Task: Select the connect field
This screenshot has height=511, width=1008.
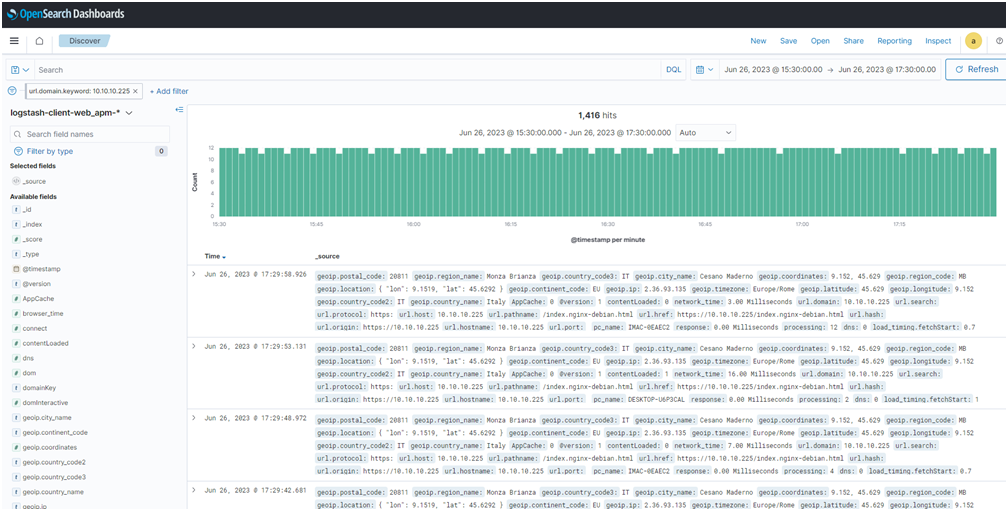Action: pyautogui.click(x=35, y=328)
